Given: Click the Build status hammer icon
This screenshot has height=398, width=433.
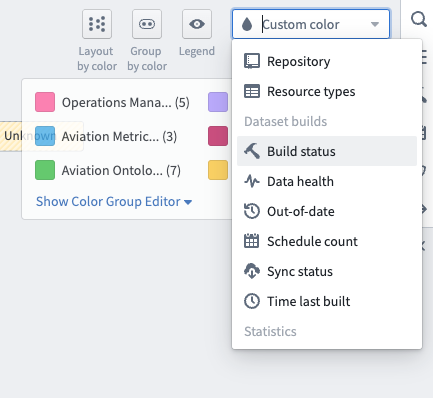Looking at the screenshot, I should click(252, 151).
